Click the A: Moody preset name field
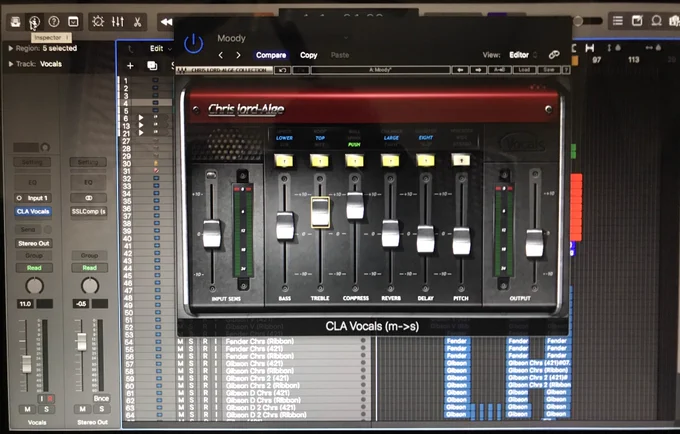The image size is (680, 434). [381, 70]
